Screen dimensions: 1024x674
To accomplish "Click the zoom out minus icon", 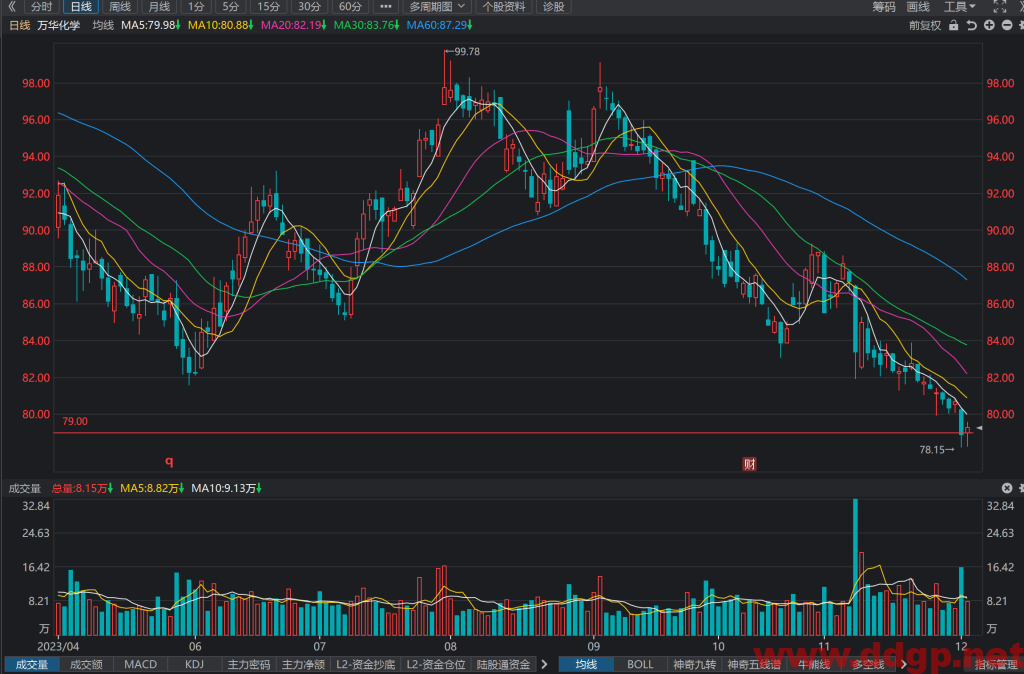I will 1007,25.
